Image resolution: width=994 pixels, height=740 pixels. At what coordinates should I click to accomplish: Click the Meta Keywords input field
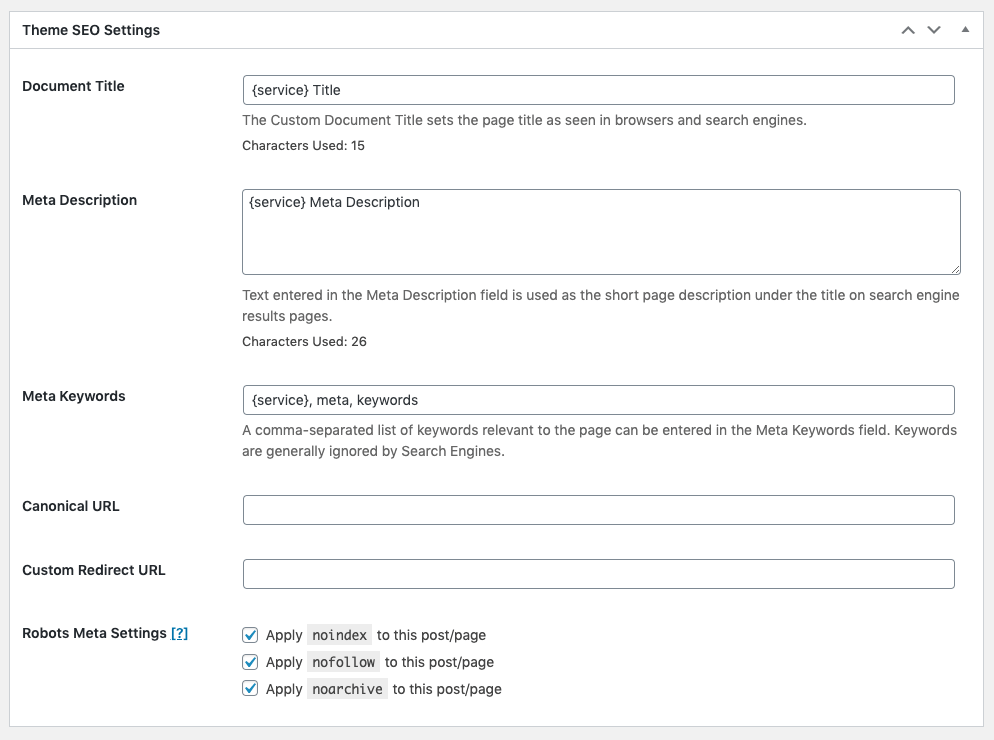(598, 400)
